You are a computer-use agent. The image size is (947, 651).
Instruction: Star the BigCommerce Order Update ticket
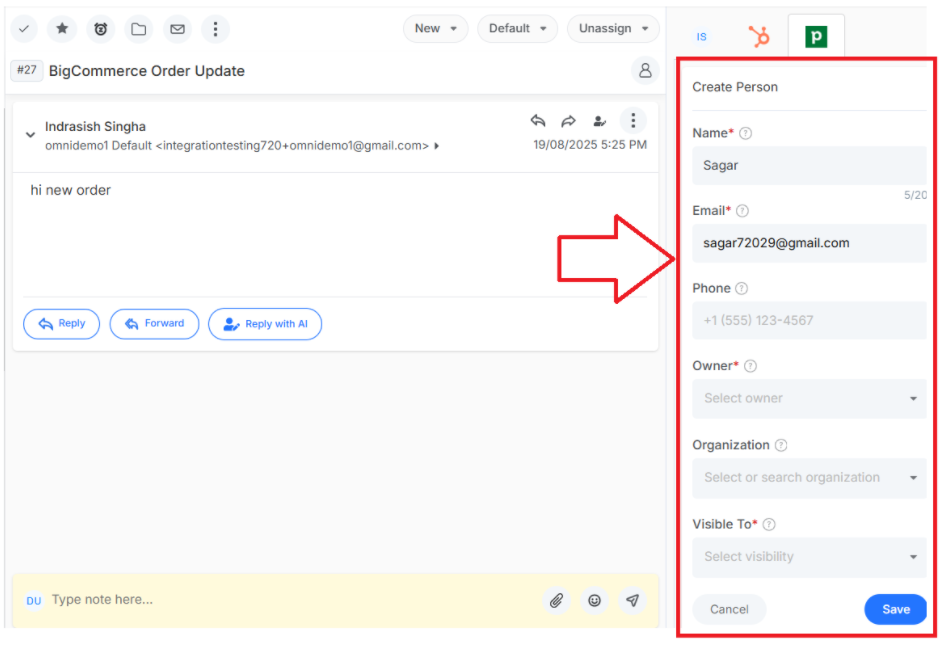[x=62, y=28]
